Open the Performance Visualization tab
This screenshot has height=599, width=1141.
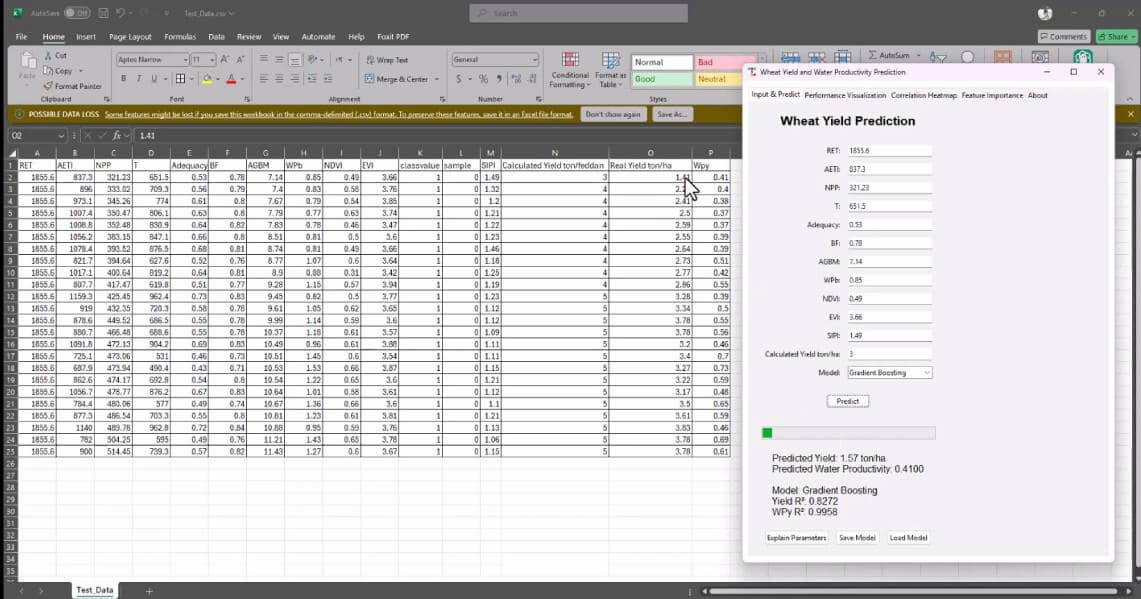tap(845, 95)
